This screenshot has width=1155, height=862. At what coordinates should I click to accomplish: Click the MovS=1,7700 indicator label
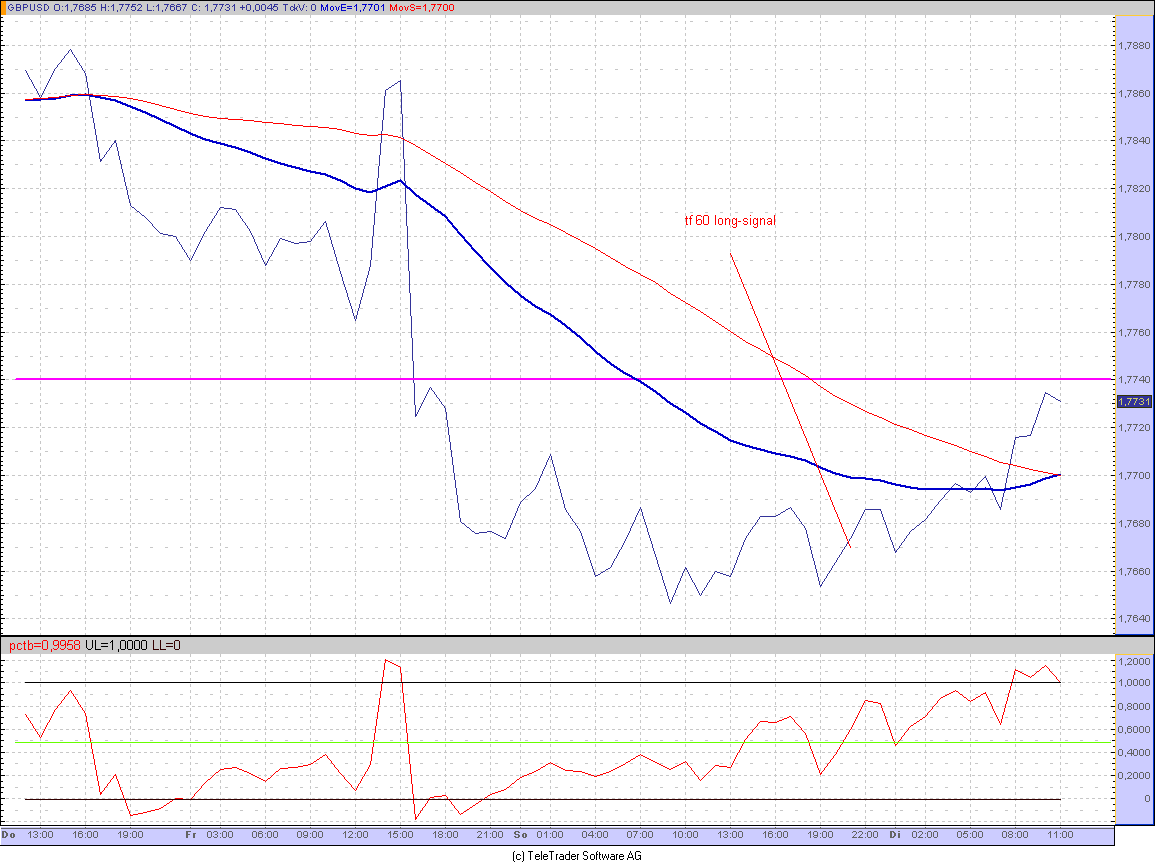(421, 7)
